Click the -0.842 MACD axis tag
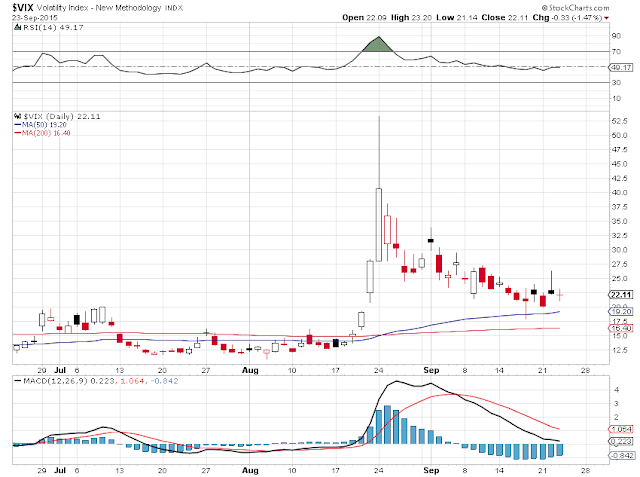 [x=621, y=455]
